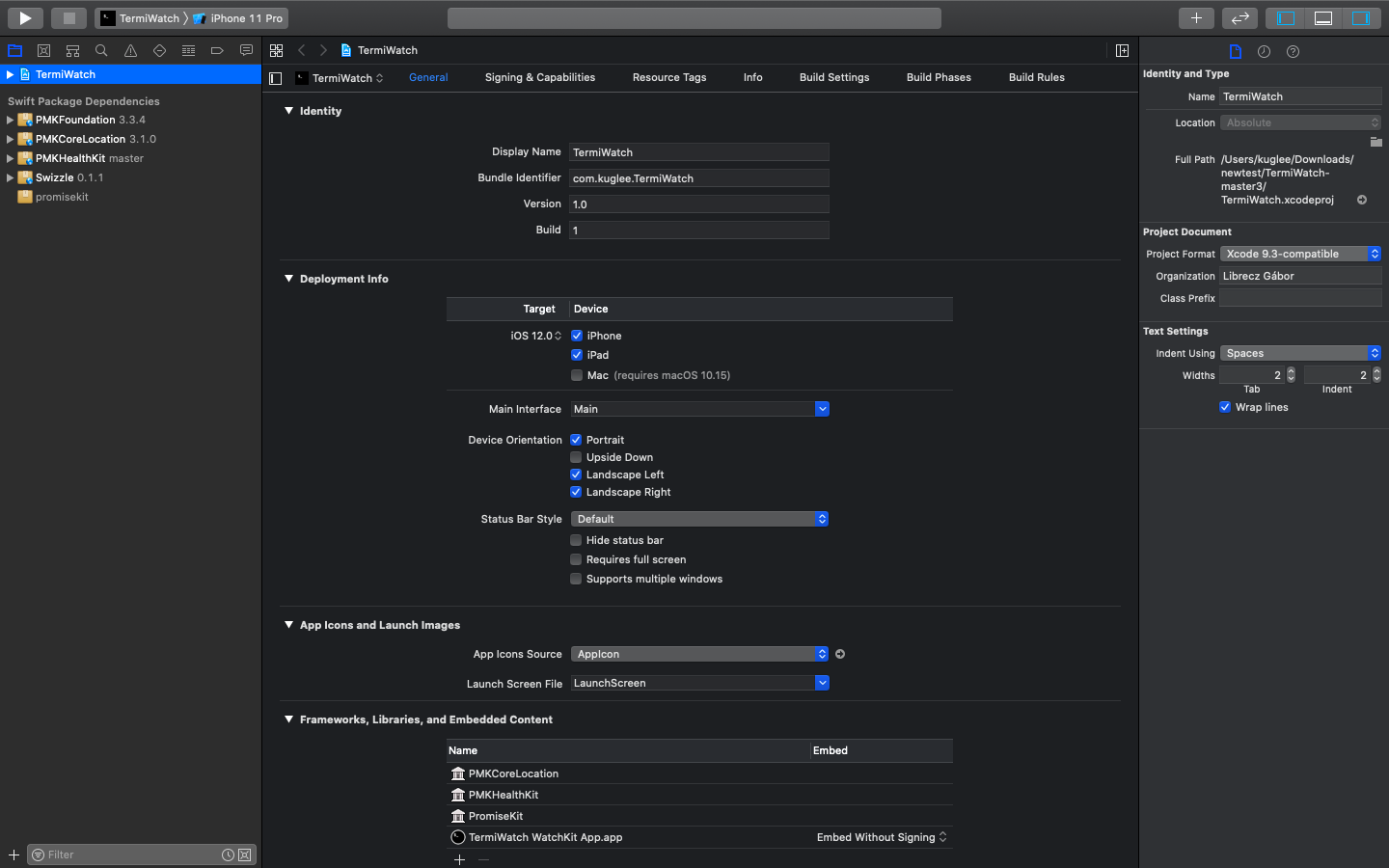Change embed option for WatchKit App

pos(882,837)
